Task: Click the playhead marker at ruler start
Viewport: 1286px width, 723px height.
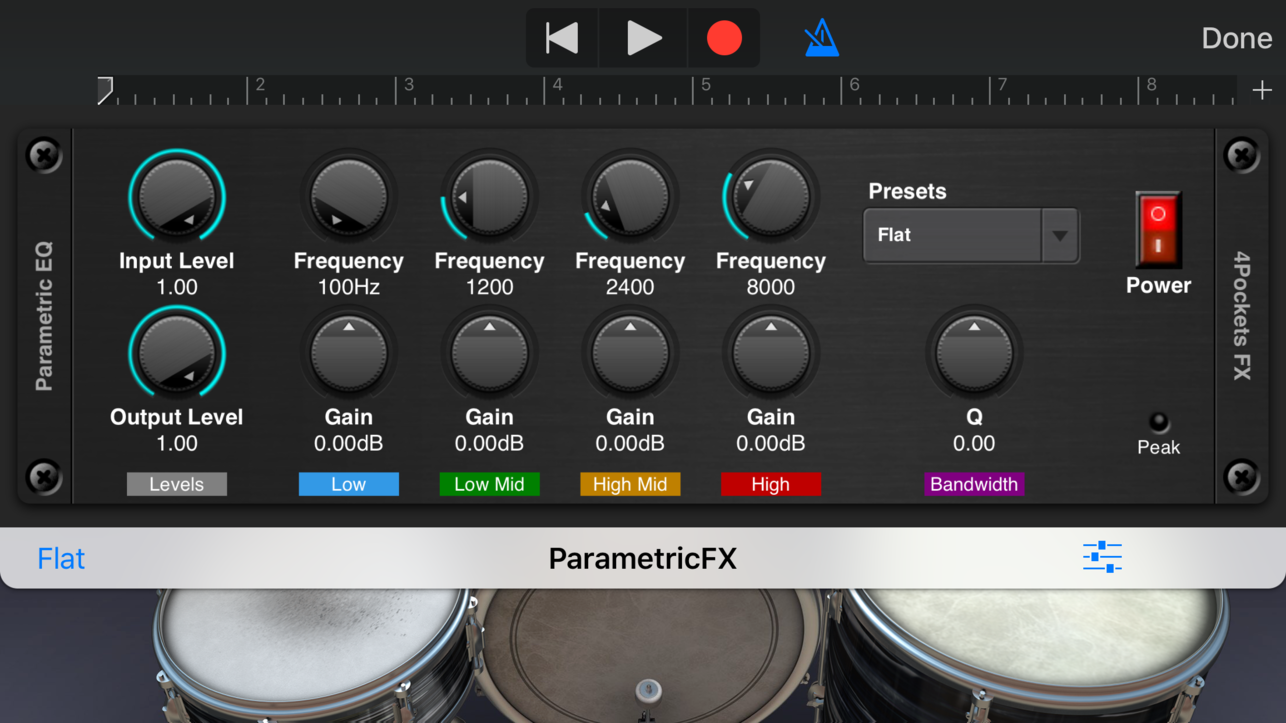Action: click(x=105, y=90)
